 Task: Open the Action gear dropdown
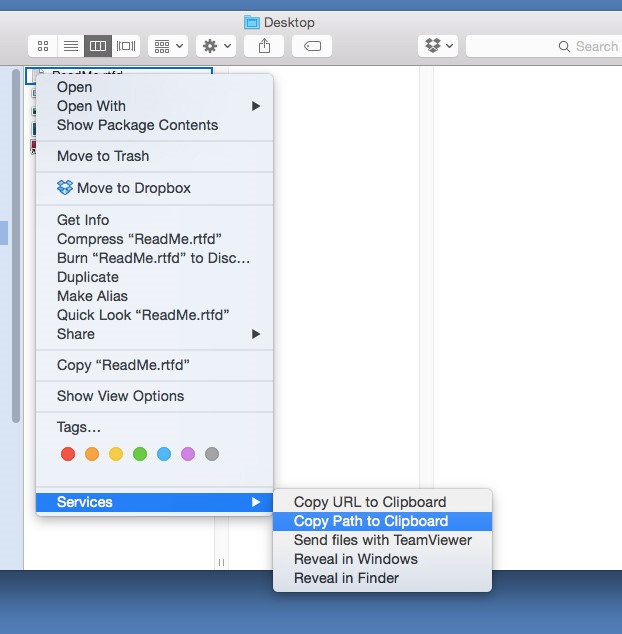(x=215, y=46)
